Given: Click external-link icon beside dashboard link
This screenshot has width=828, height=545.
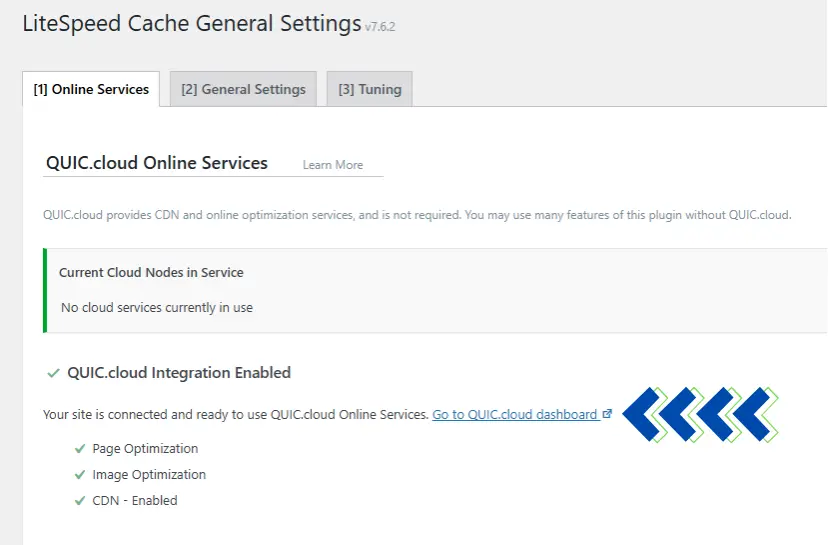Looking at the screenshot, I should point(607,414).
